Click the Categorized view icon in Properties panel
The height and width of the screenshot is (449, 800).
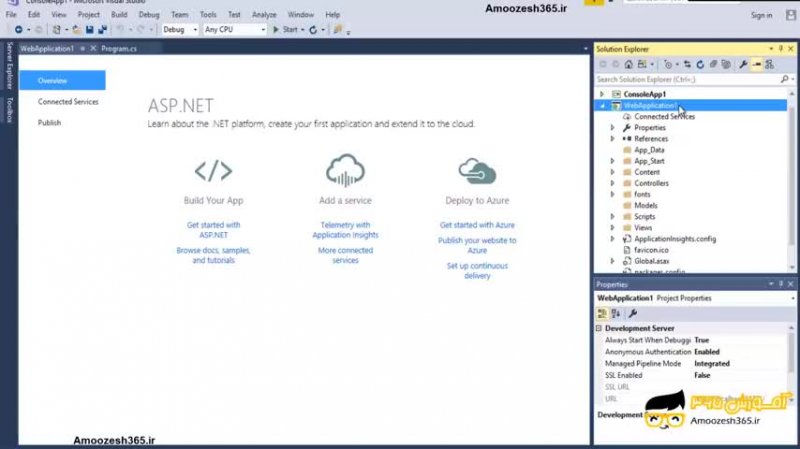click(x=602, y=313)
